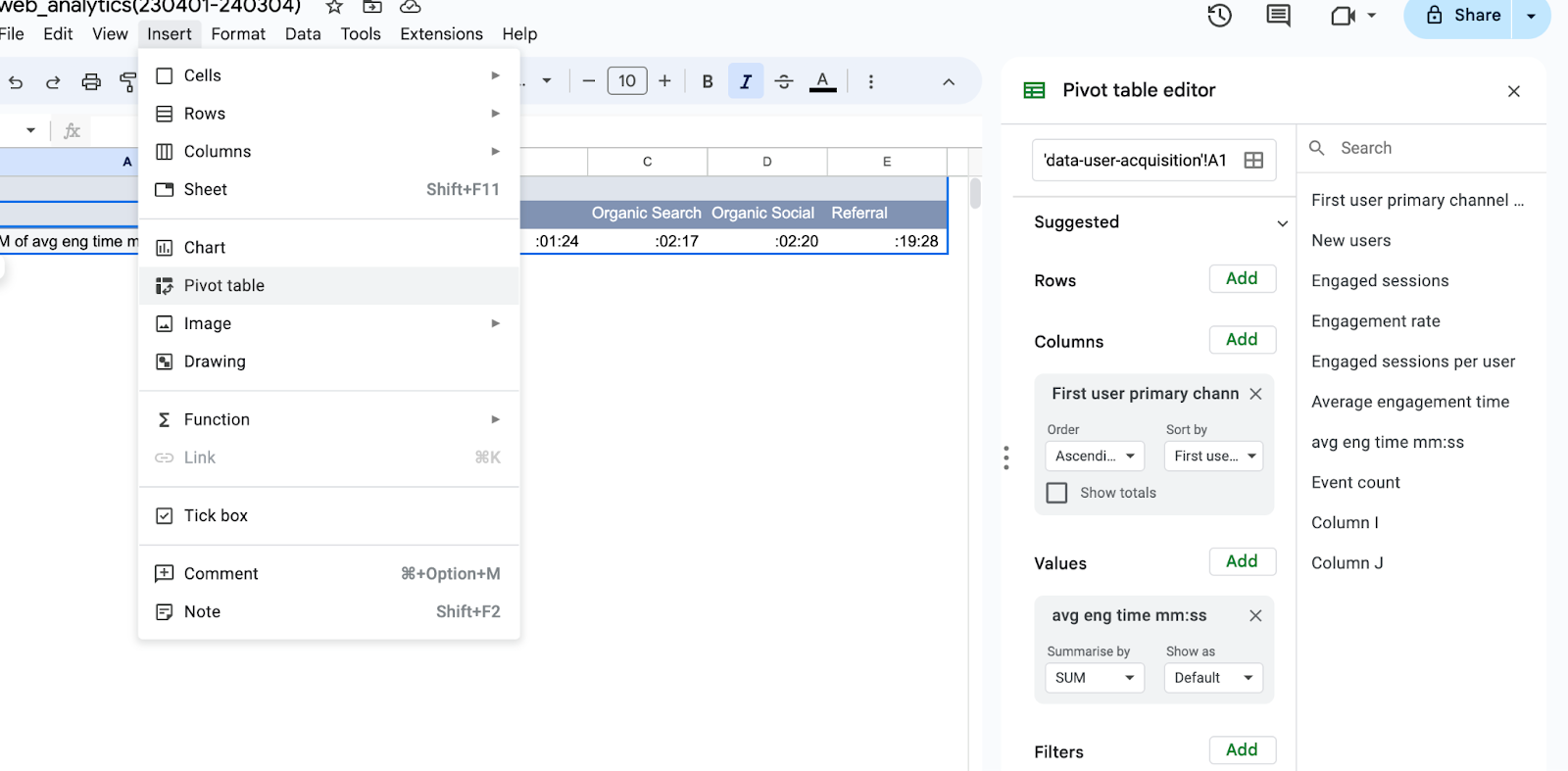1568x771 pixels.
Task: Click the bold formatting button
Action: click(x=708, y=82)
